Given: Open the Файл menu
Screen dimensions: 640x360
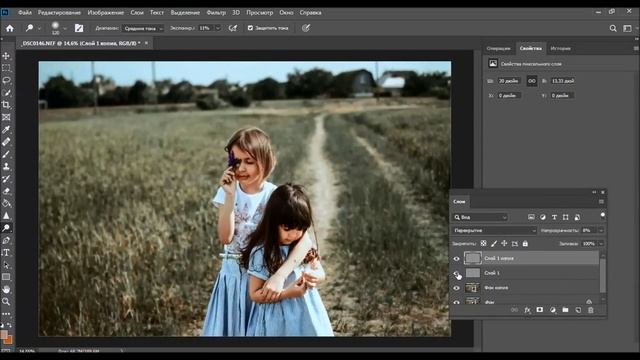Looking at the screenshot, I should [24, 13].
